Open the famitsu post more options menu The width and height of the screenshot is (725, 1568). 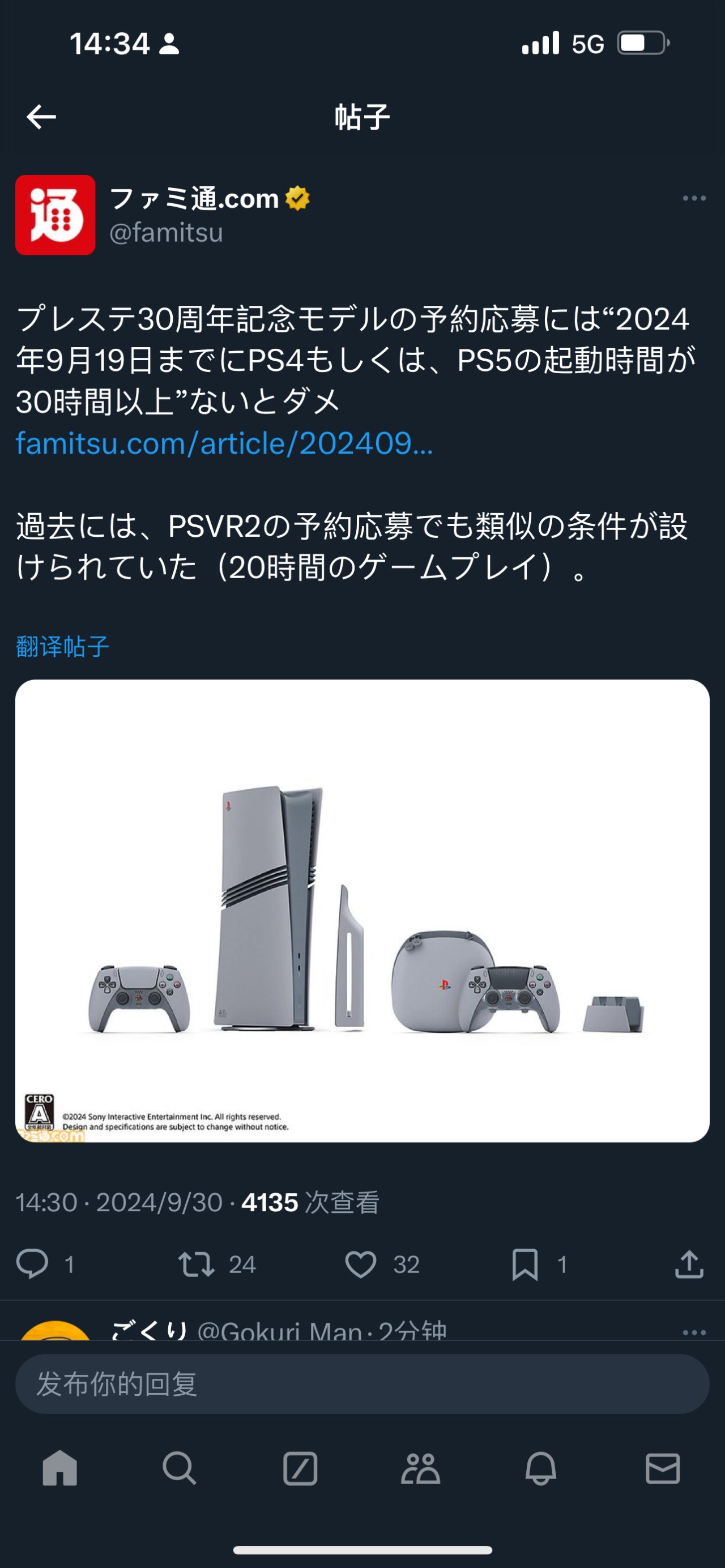click(694, 198)
